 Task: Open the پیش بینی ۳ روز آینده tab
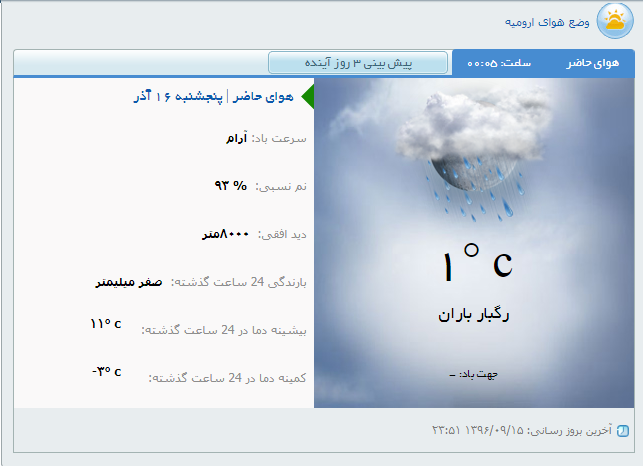click(x=358, y=63)
